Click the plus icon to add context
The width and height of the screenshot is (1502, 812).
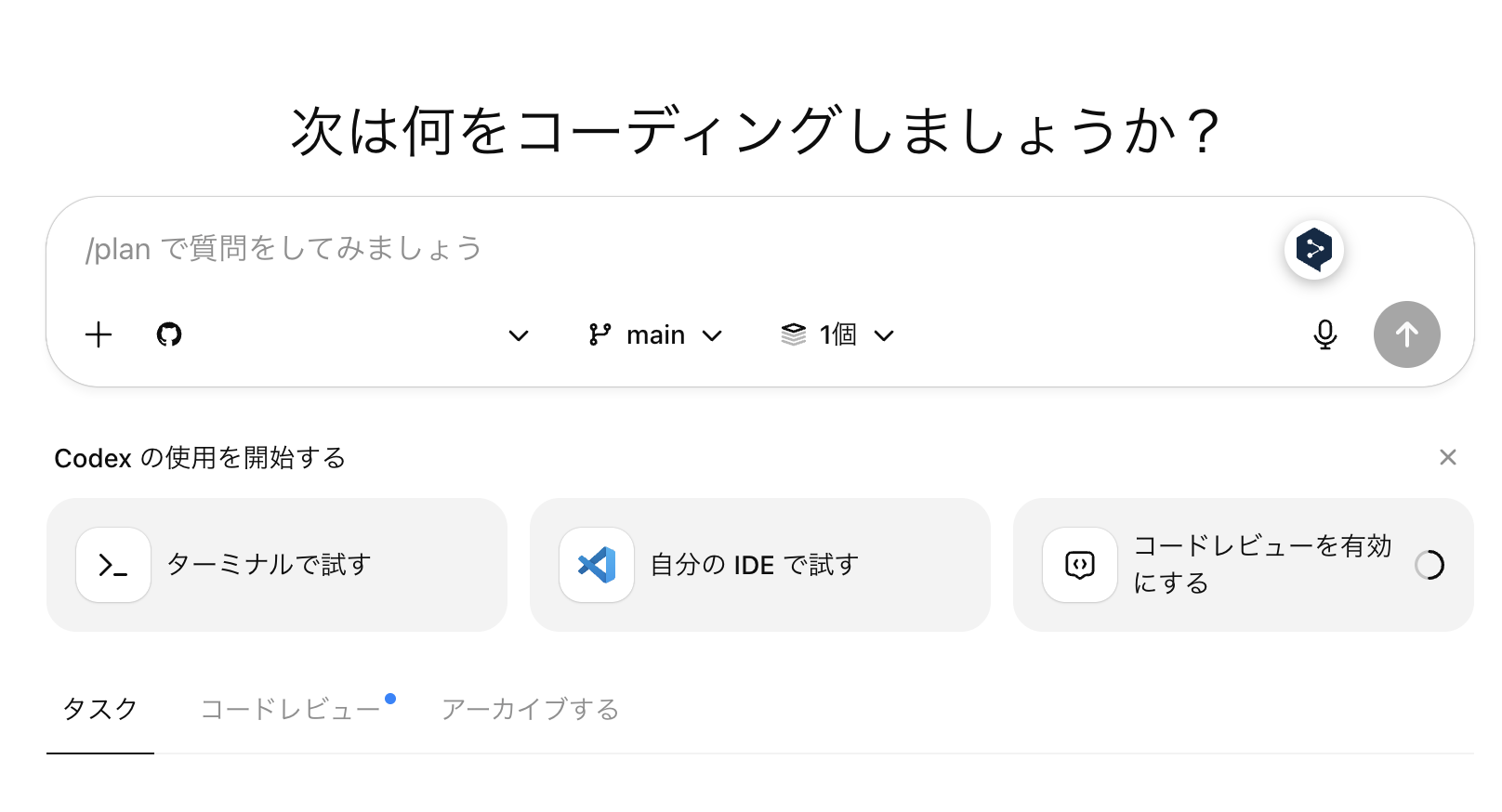pos(98,334)
